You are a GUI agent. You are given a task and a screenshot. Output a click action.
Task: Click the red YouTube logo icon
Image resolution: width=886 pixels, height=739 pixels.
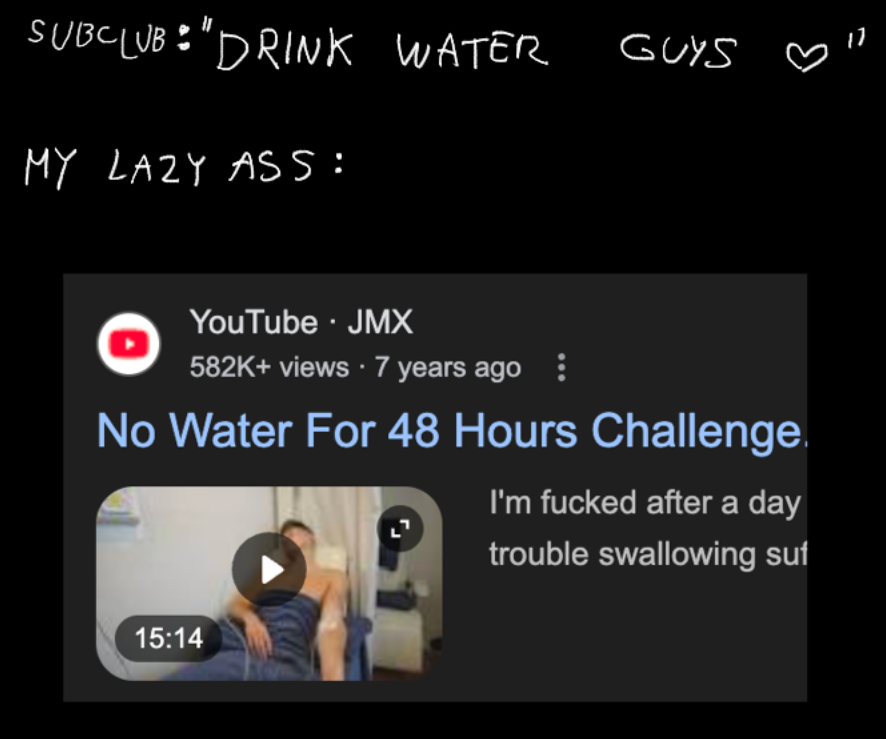pyautogui.click(x=129, y=344)
